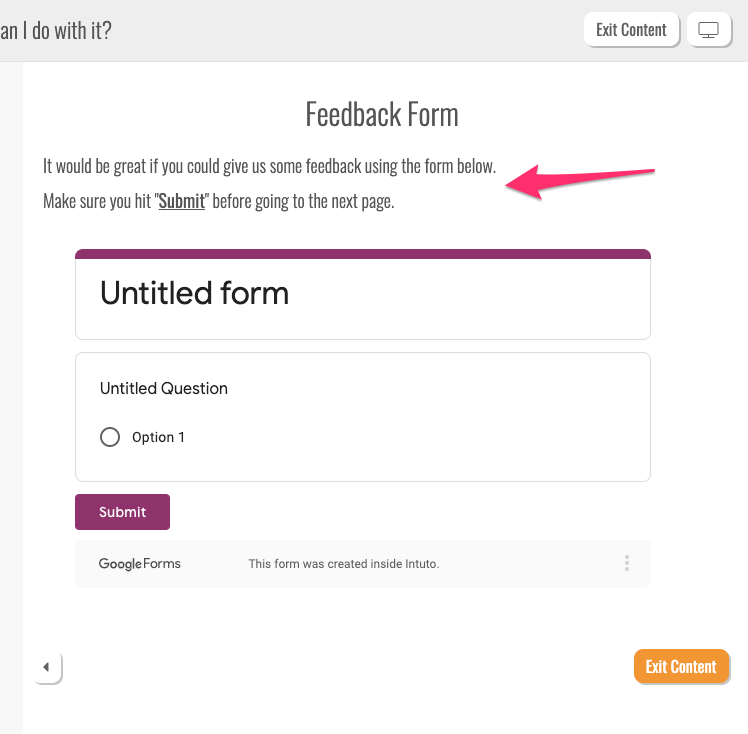Click the "Feedback Form" page heading

pos(381,115)
